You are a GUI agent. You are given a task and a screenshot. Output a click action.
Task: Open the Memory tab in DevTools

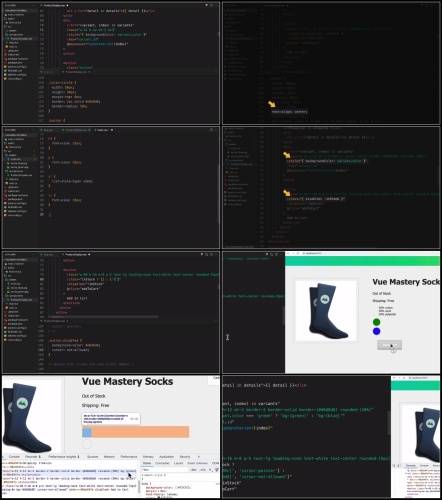(148, 457)
